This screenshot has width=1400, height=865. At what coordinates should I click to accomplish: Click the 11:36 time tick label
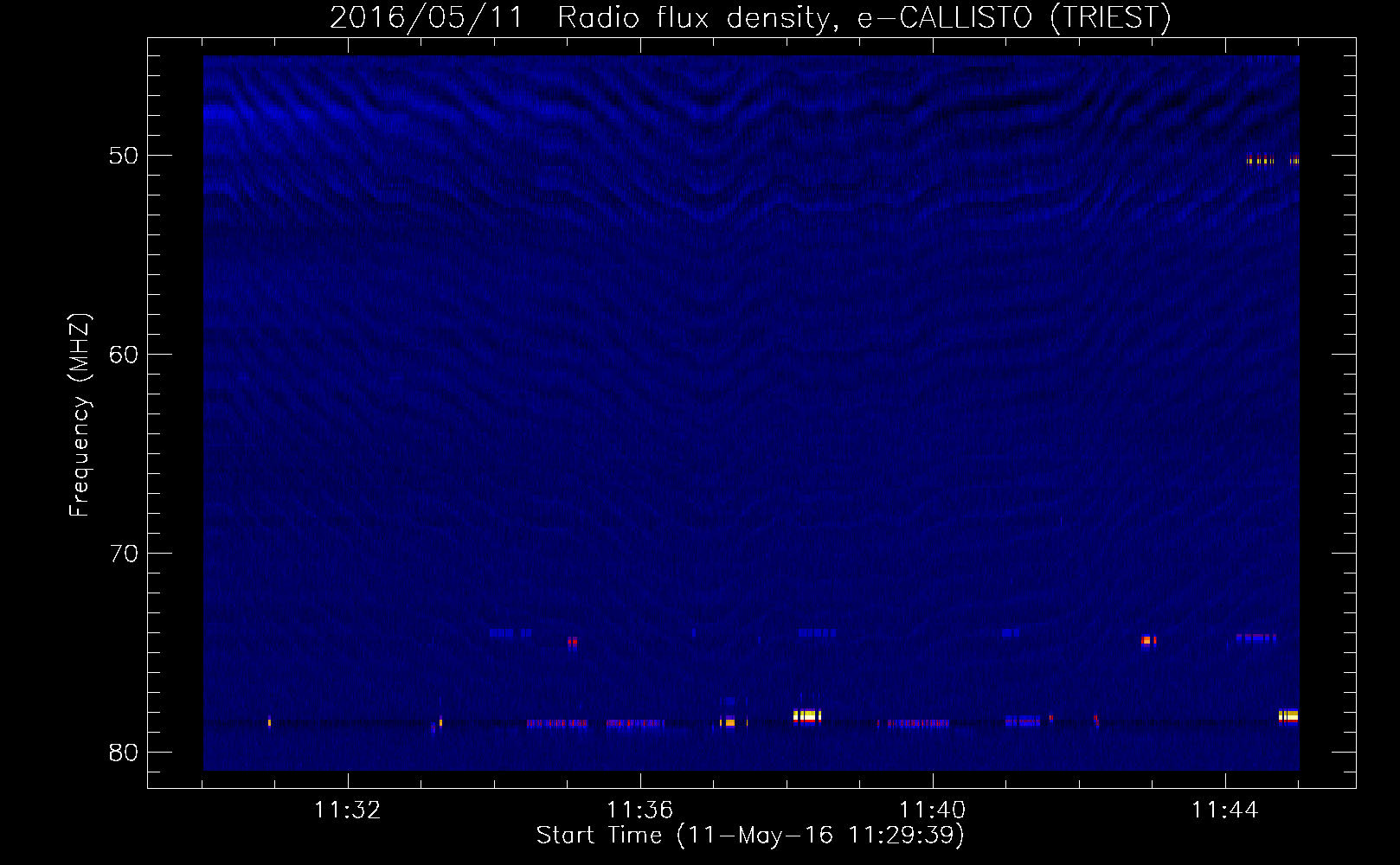639,810
